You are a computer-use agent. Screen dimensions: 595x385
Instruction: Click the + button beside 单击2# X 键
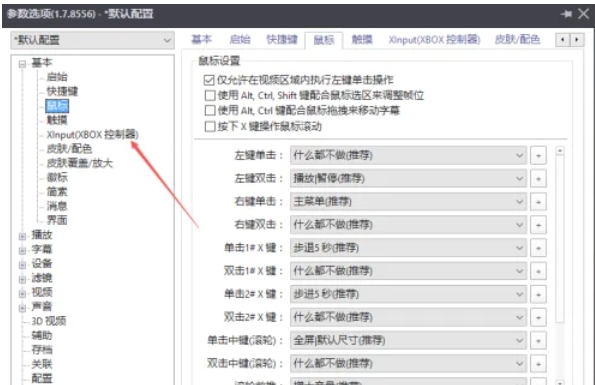pos(538,294)
